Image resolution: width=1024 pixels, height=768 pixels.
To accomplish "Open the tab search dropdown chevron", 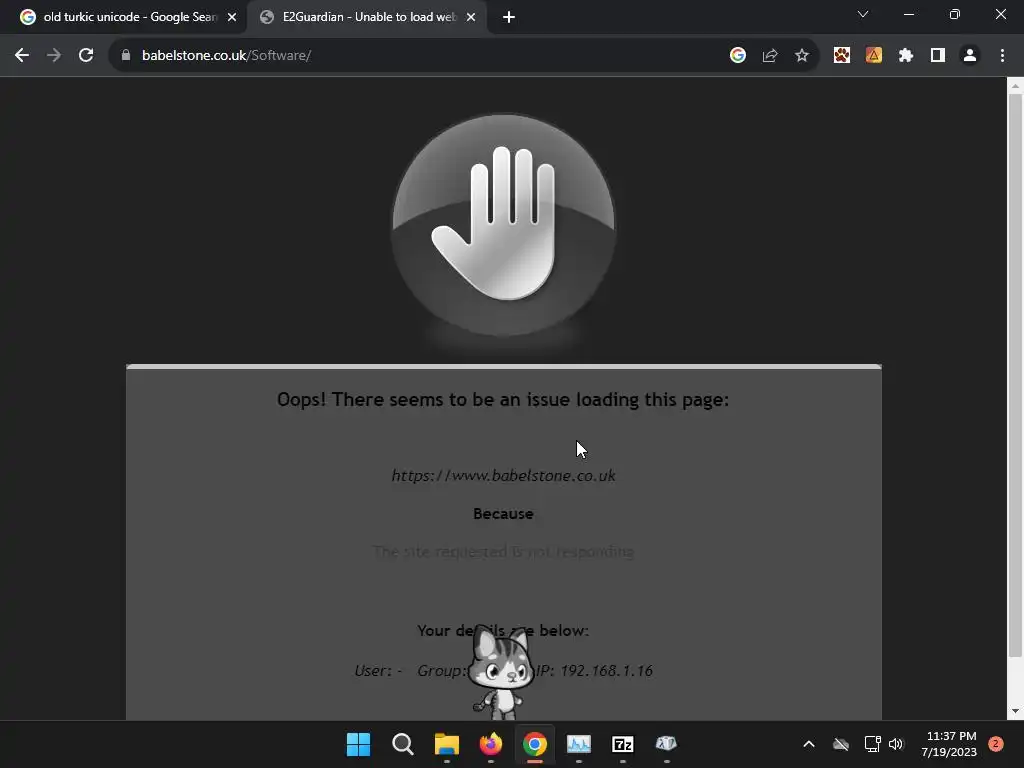I will coord(863,14).
